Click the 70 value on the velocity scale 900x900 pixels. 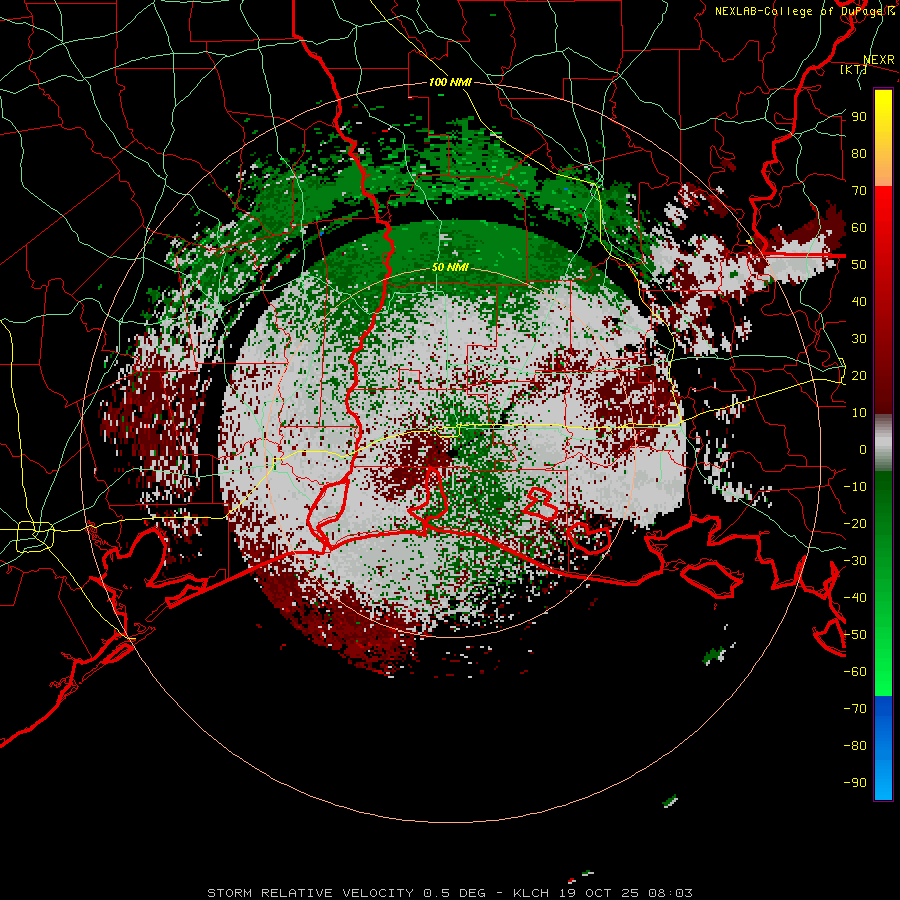pos(859,191)
